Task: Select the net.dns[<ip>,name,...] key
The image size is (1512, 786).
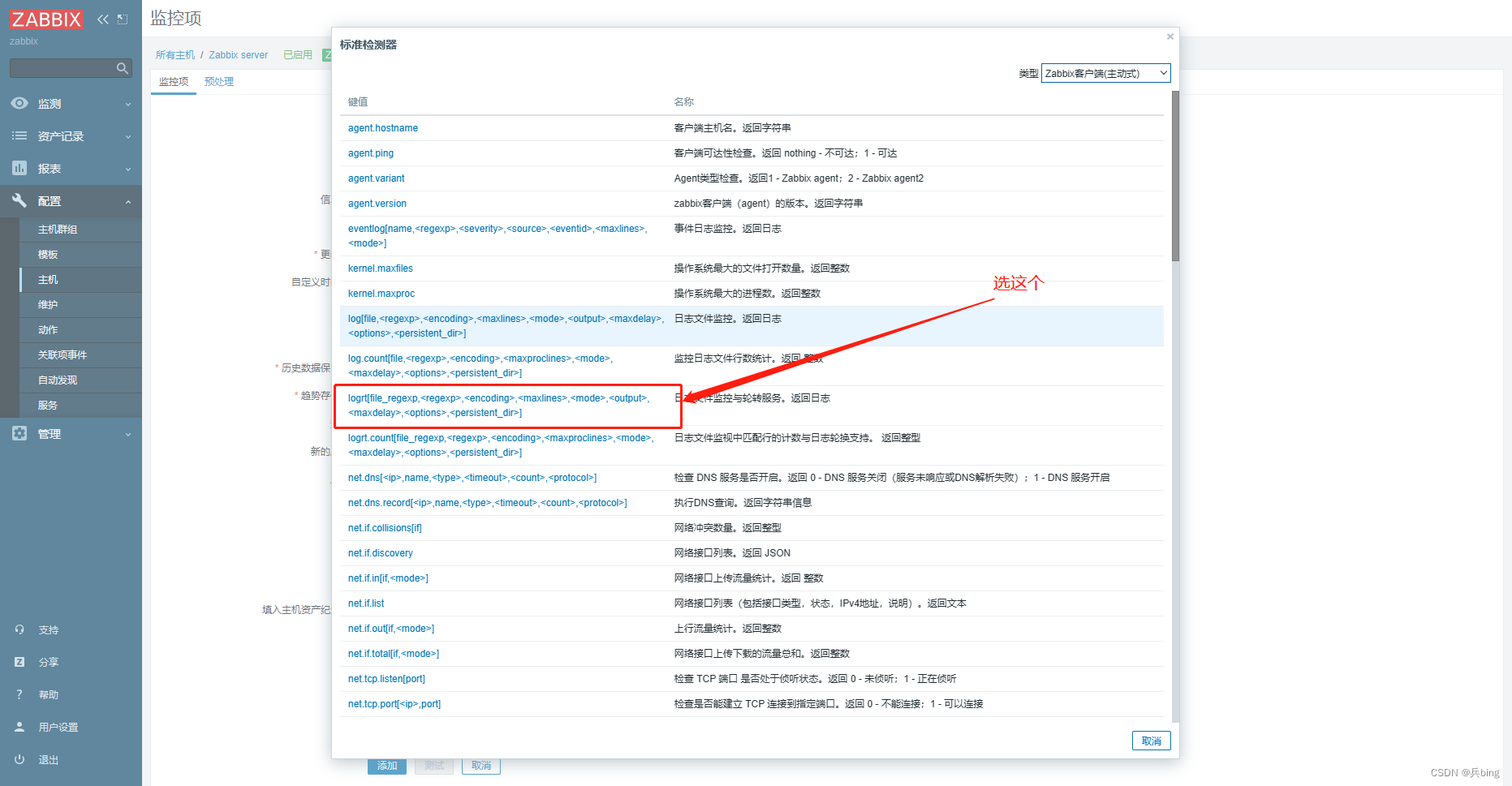Action: (472, 478)
